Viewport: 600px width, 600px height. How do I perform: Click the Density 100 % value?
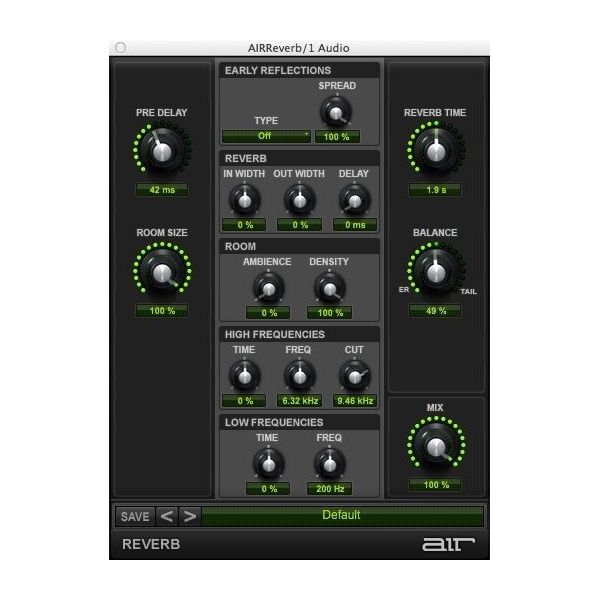click(329, 313)
